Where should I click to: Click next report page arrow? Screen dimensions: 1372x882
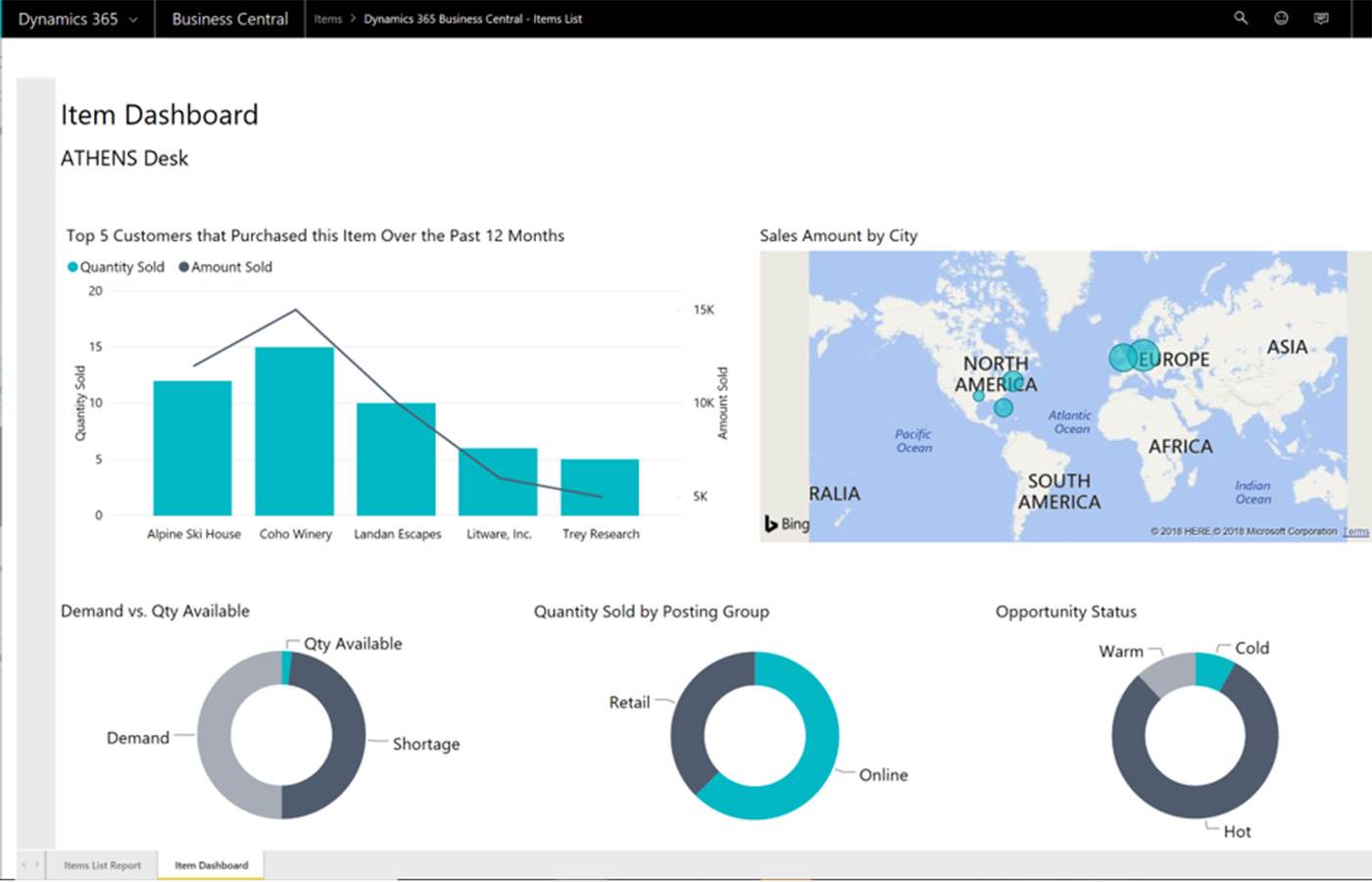[x=37, y=864]
